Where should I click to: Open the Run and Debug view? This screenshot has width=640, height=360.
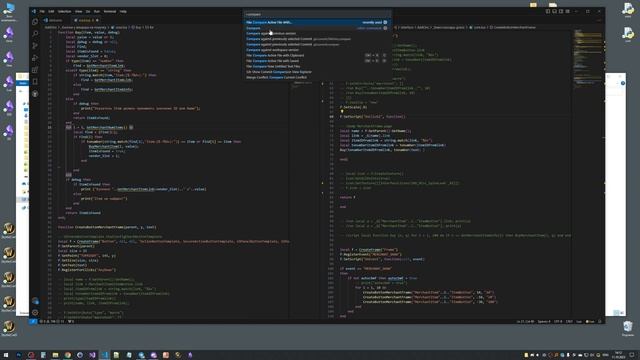[35, 58]
